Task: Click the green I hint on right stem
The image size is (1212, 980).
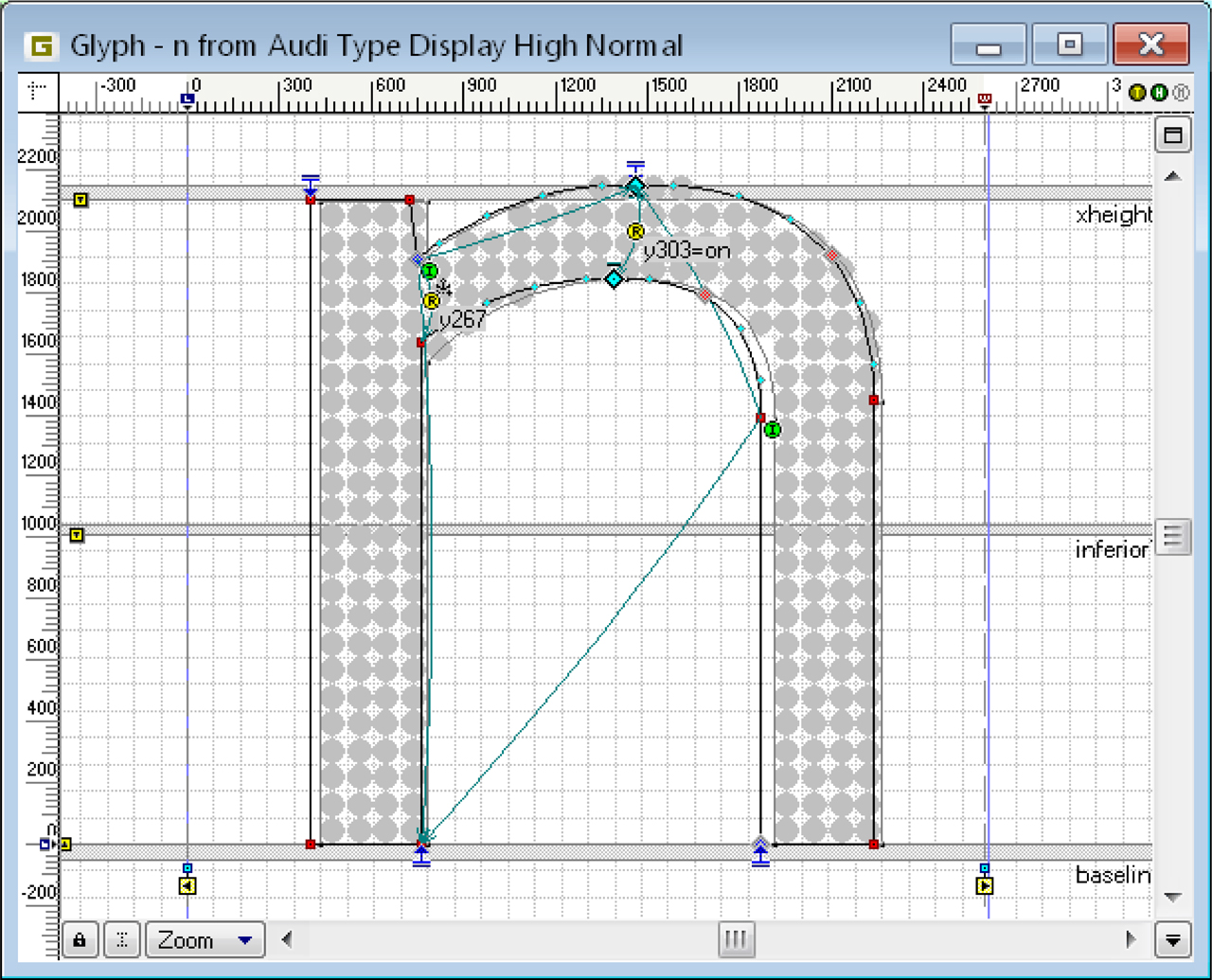Action: coord(772,430)
